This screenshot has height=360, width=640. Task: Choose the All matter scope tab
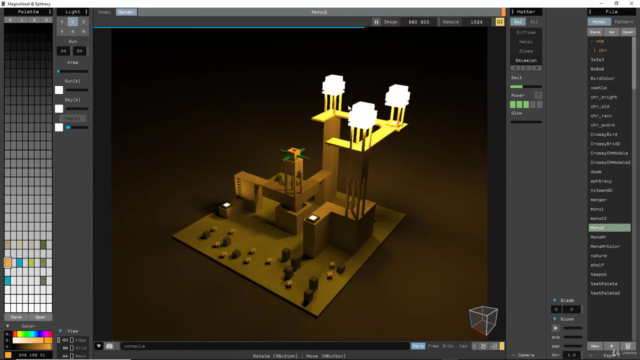[x=534, y=22]
